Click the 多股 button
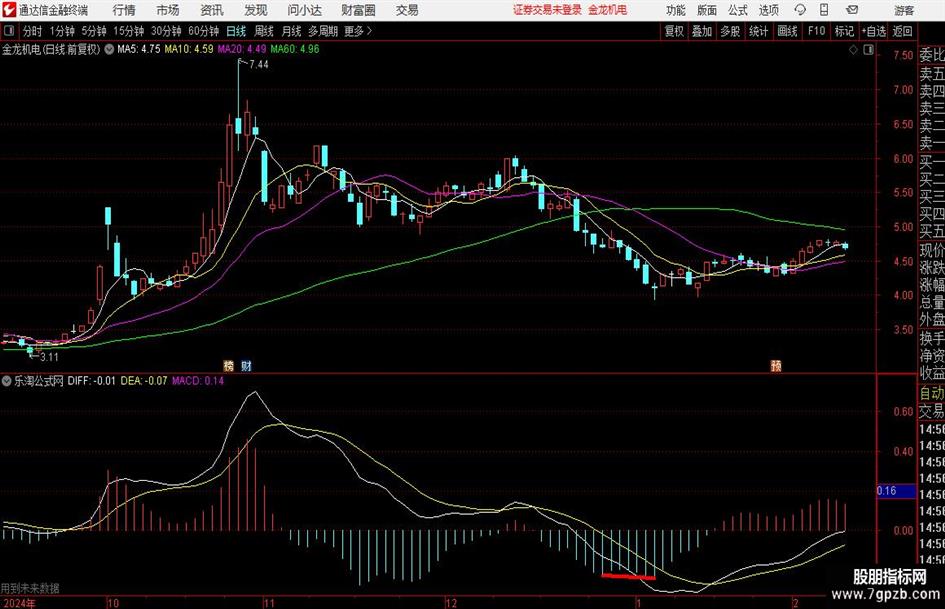Viewport: 945px width, 609px height. pyautogui.click(x=730, y=31)
